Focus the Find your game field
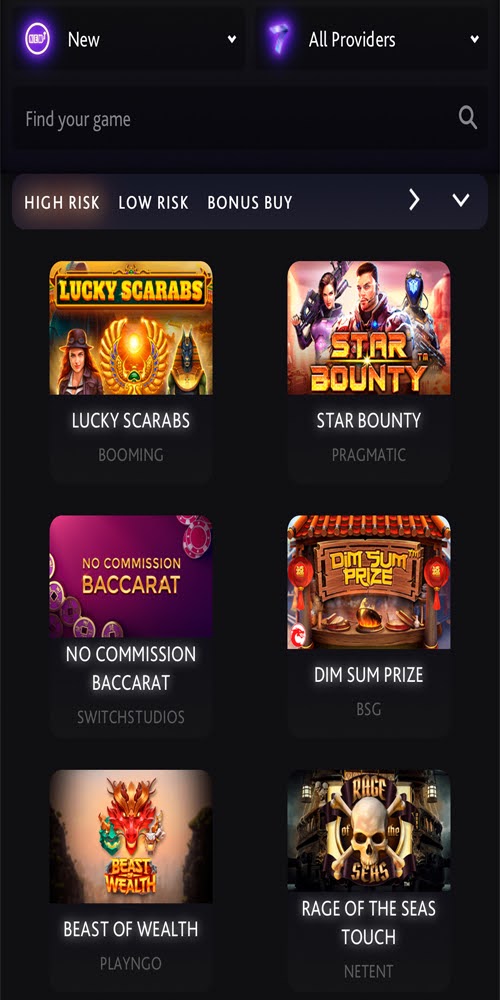Image resolution: width=500 pixels, height=1000 pixels. [250, 119]
